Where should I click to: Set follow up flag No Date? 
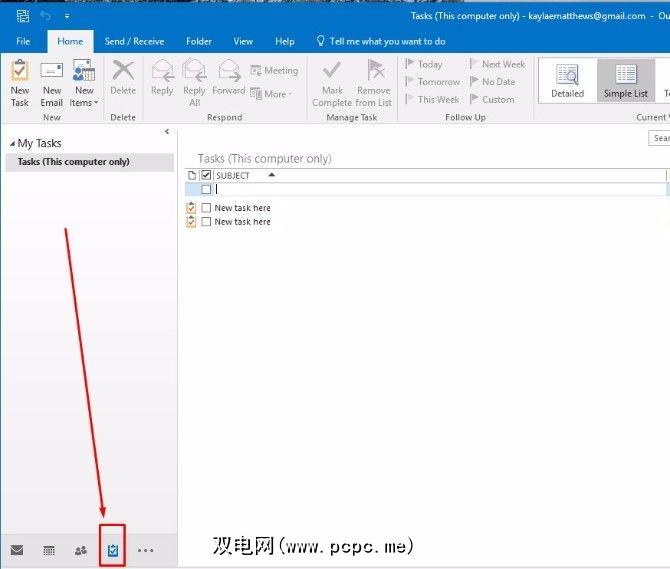point(492,82)
